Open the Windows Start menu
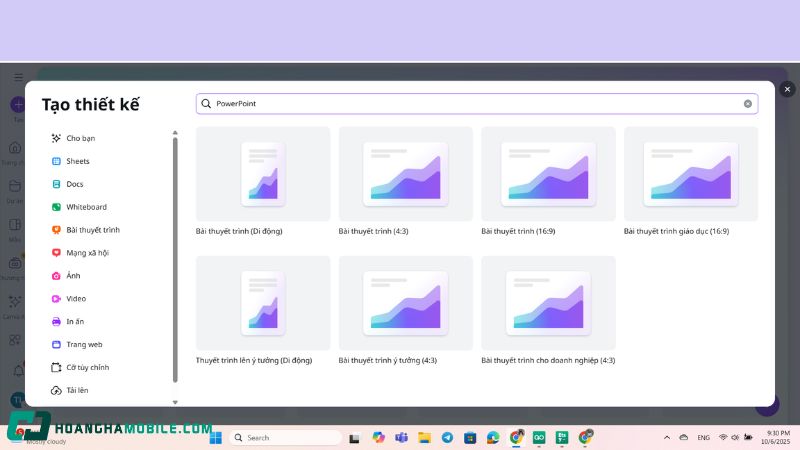The image size is (800, 450). point(216,438)
